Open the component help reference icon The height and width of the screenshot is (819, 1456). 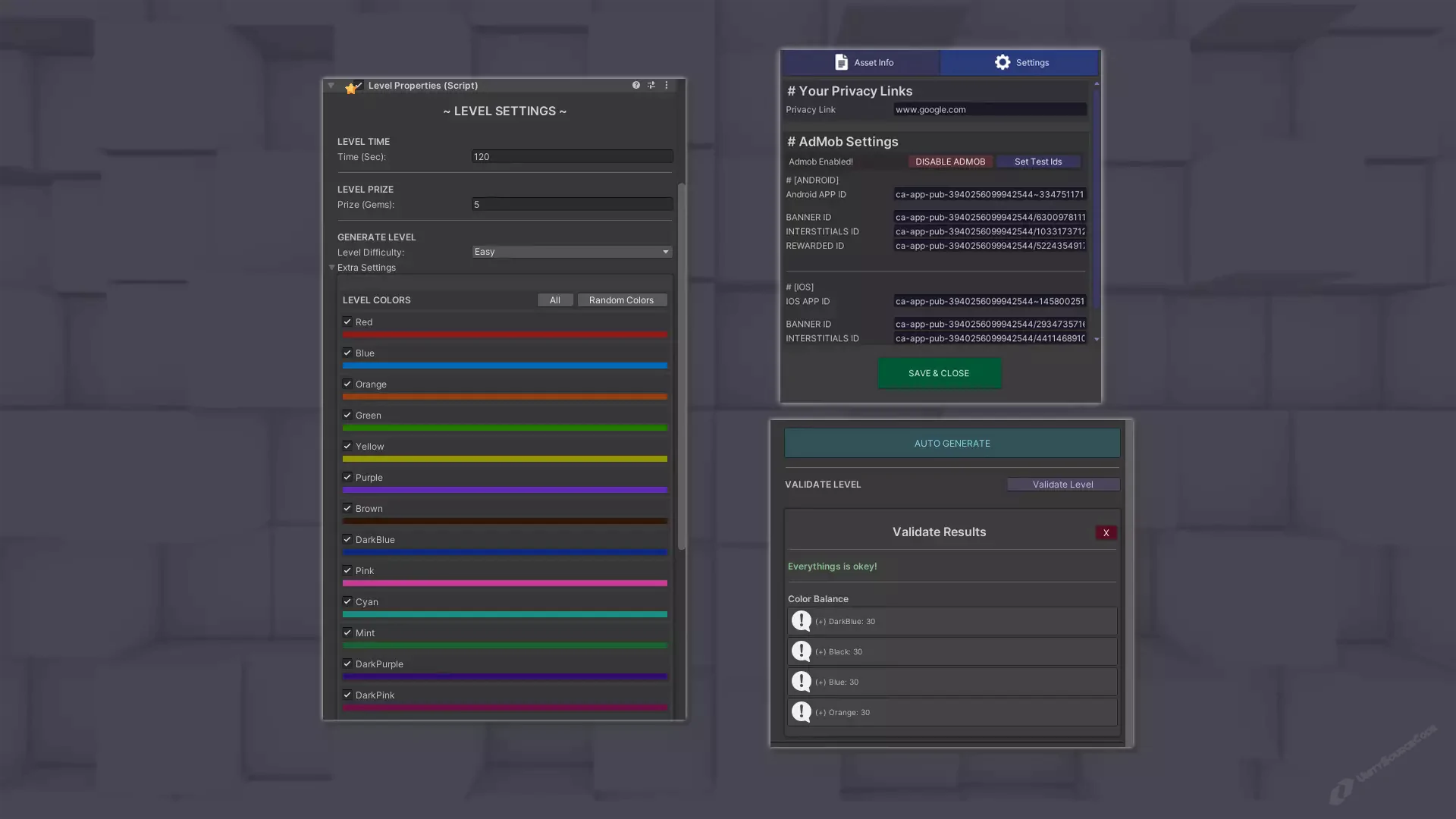[635, 85]
